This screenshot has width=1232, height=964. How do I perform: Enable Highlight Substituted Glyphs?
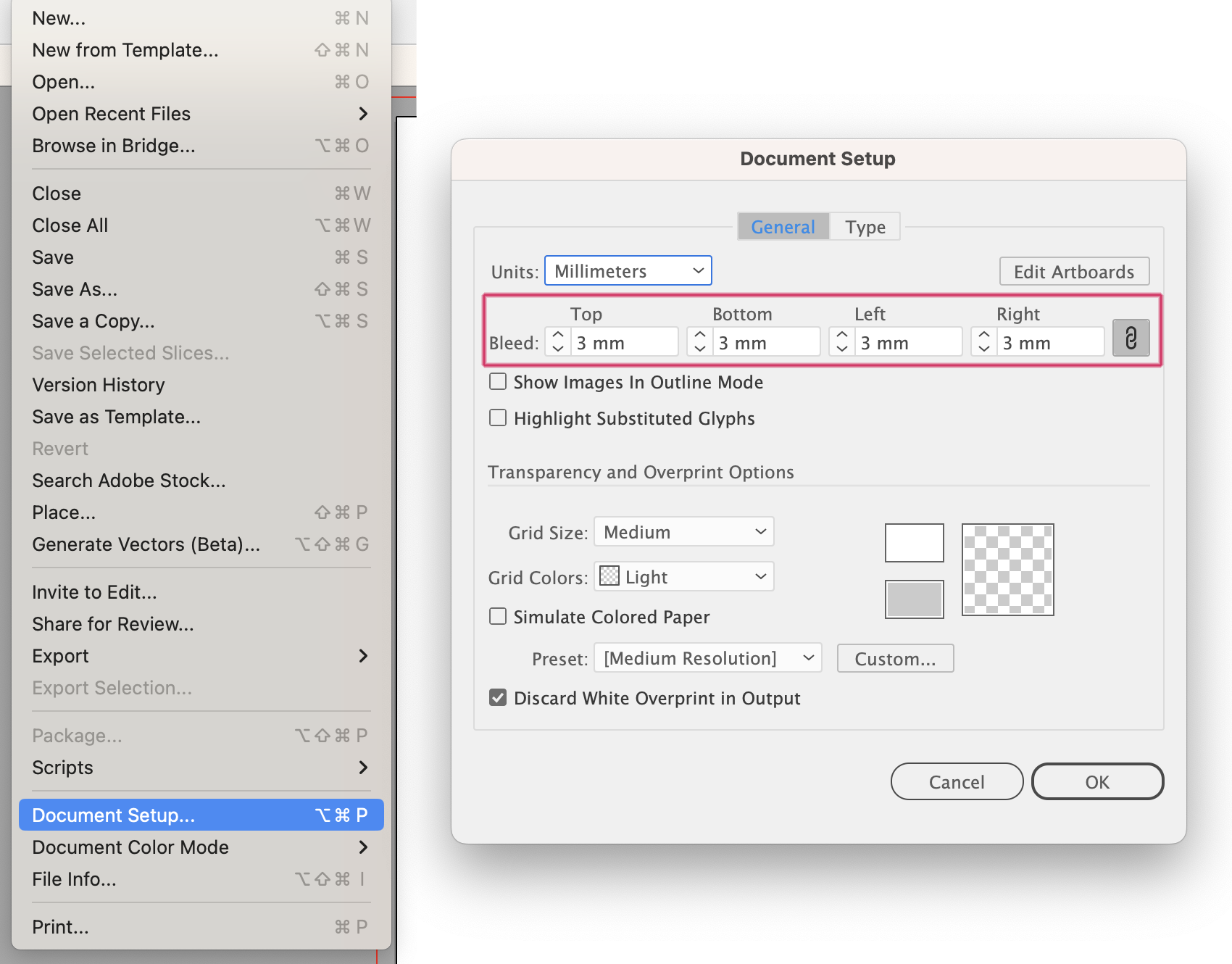point(498,417)
